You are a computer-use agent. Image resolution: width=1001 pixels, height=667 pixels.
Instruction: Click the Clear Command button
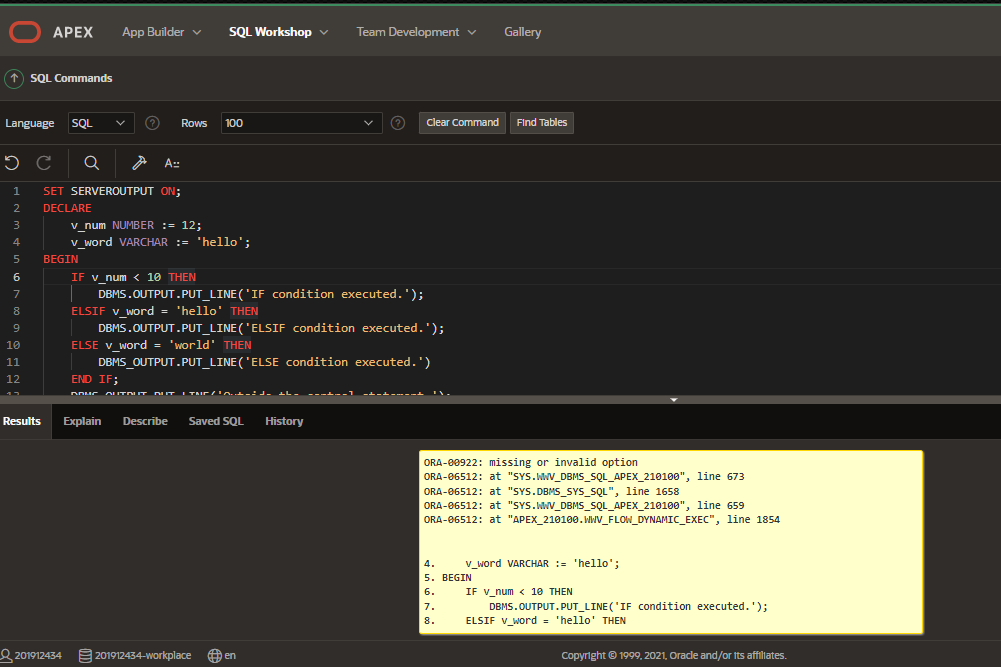point(462,123)
